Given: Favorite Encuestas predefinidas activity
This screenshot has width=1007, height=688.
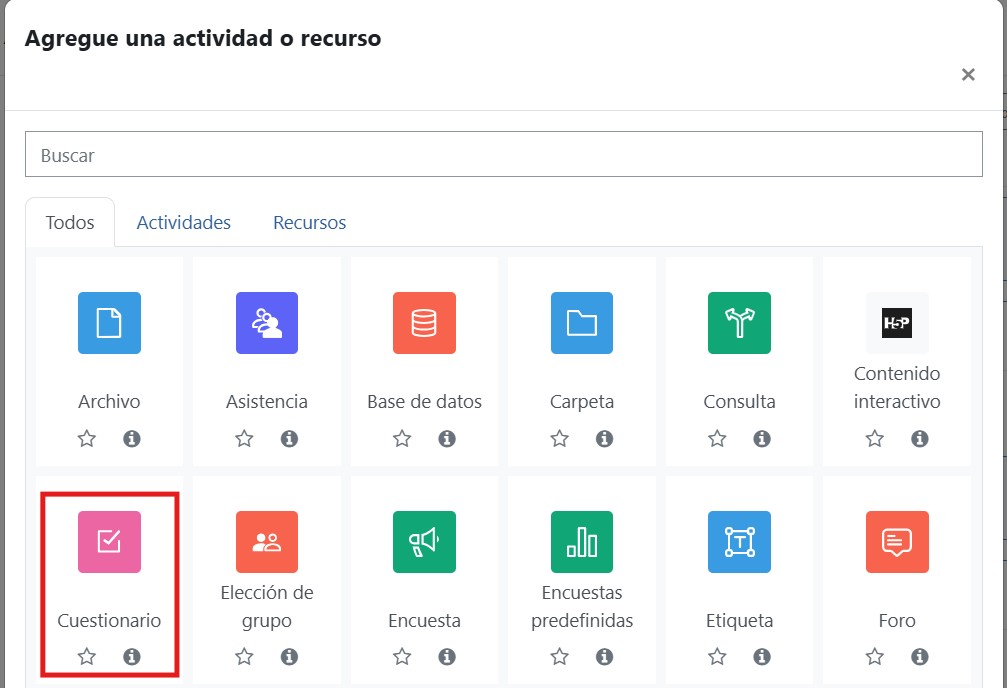Looking at the screenshot, I should [559, 657].
